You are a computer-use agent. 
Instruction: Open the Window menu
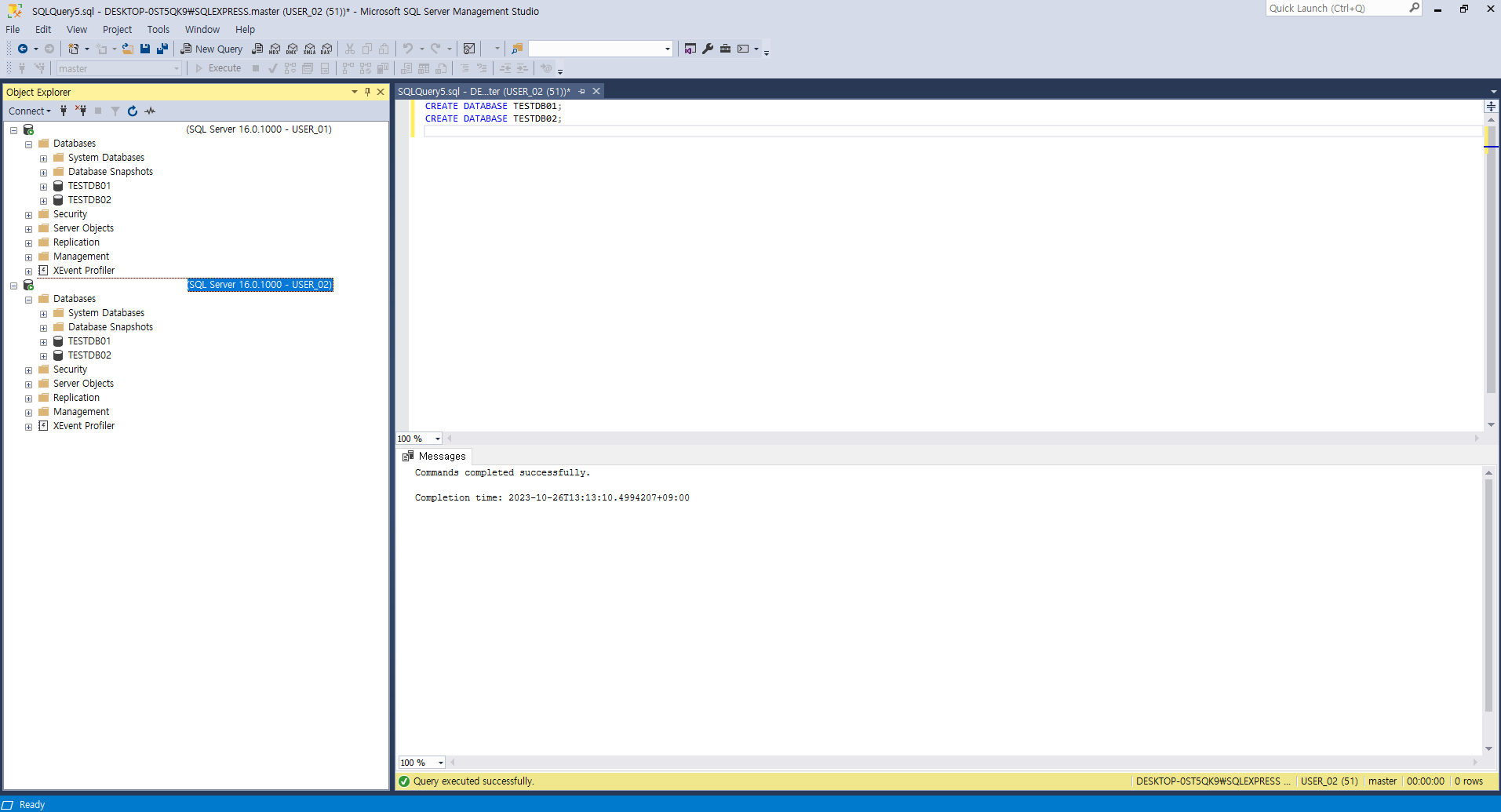click(202, 29)
